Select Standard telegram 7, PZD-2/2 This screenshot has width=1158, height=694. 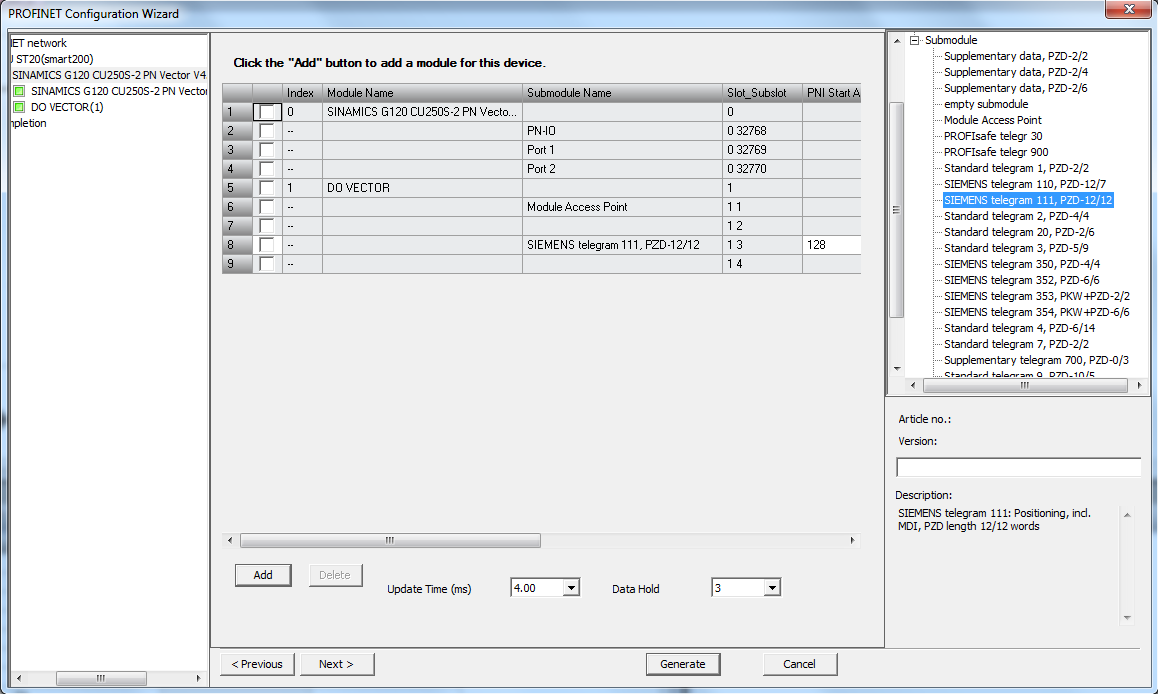point(1016,344)
